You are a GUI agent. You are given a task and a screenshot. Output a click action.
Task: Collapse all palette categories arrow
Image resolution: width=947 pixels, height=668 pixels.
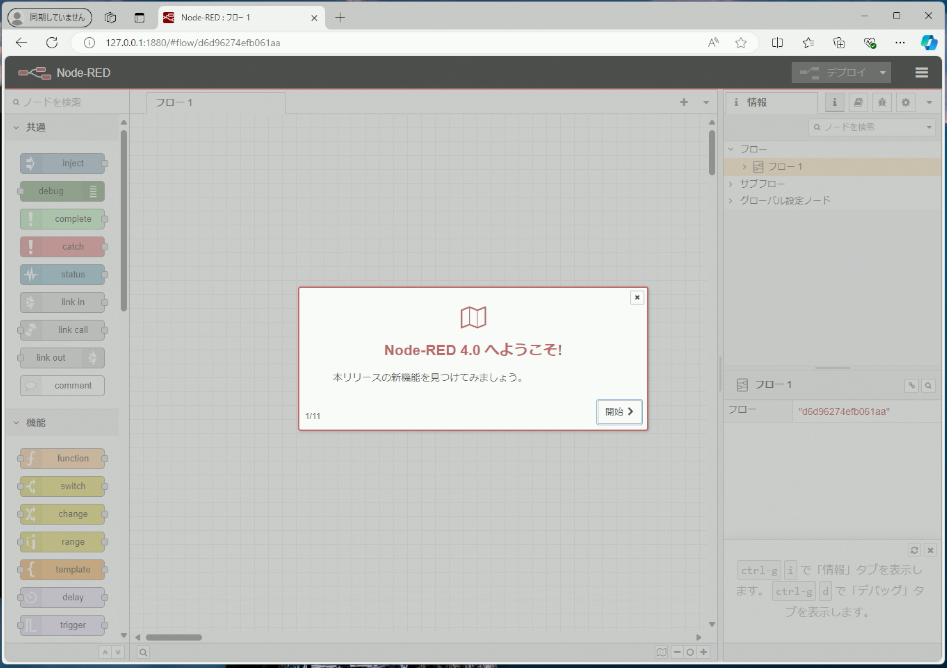click(x=105, y=652)
